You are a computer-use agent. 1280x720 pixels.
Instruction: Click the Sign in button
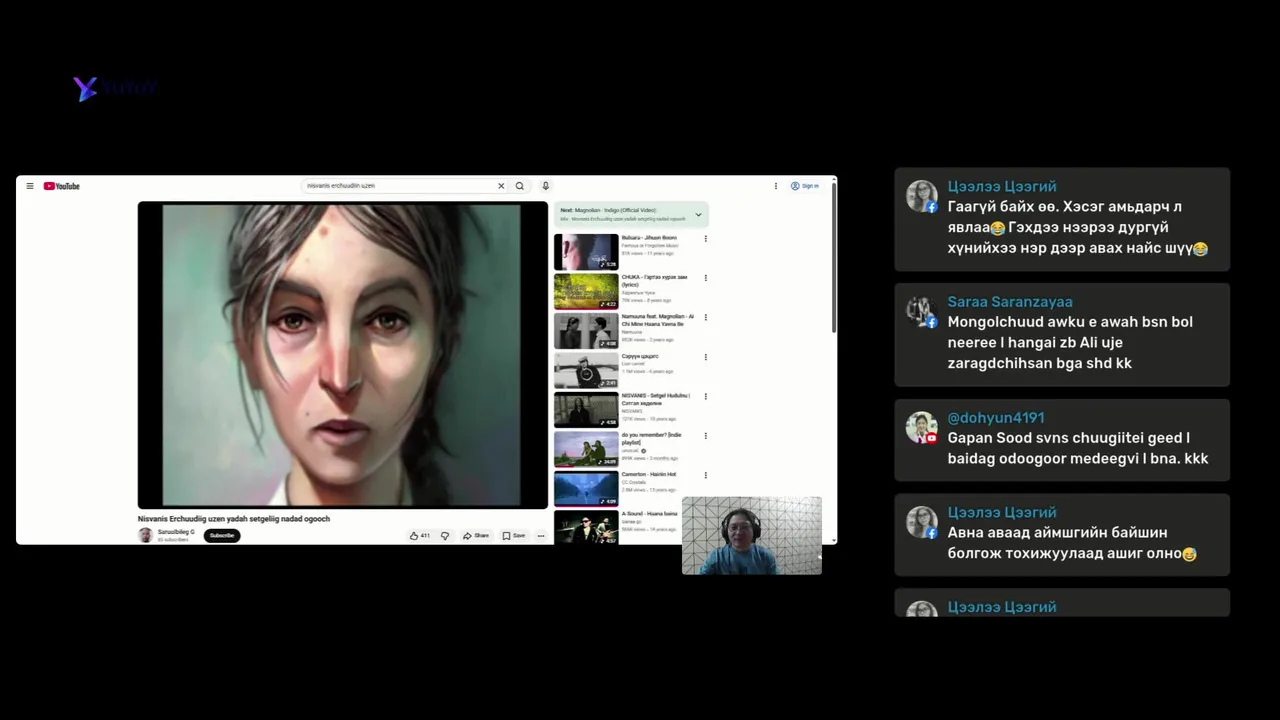(805, 186)
